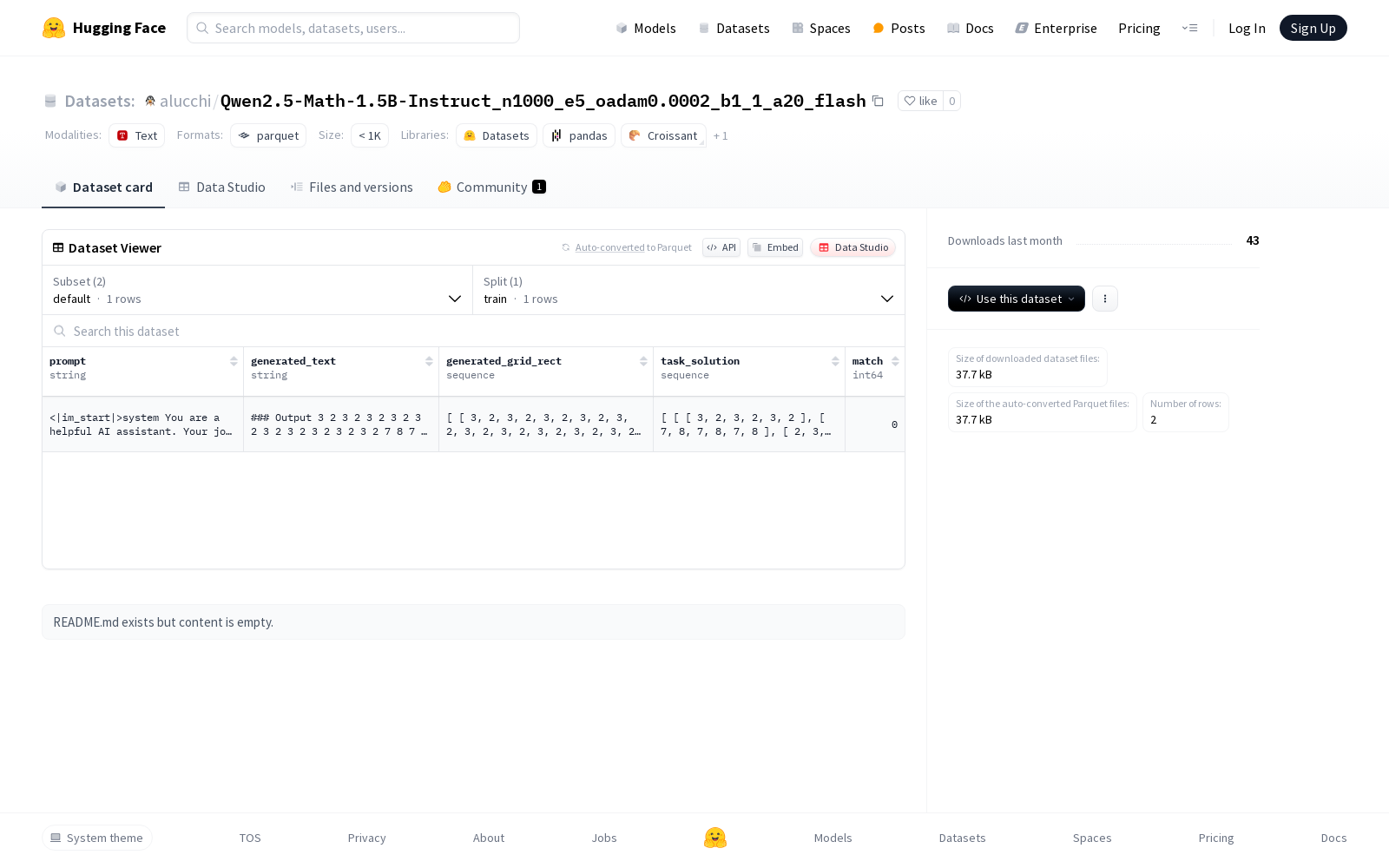
Task: Focus the main search models field
Action: point(353,28)
